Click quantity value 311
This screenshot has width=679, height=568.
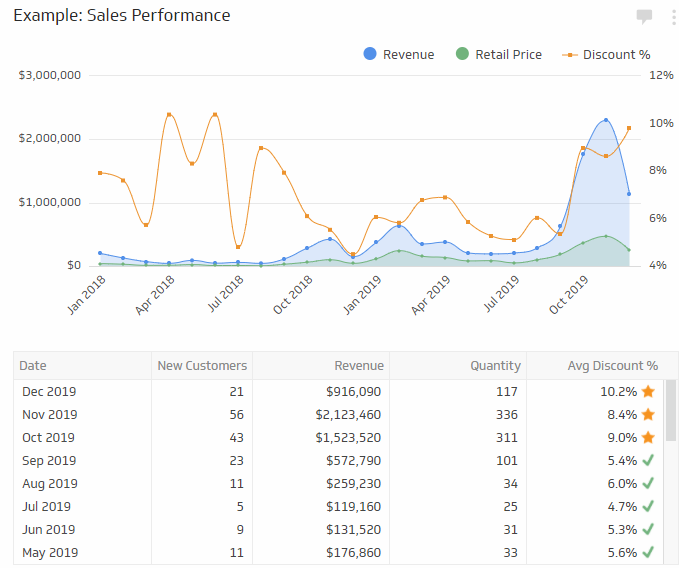(507, 438)
